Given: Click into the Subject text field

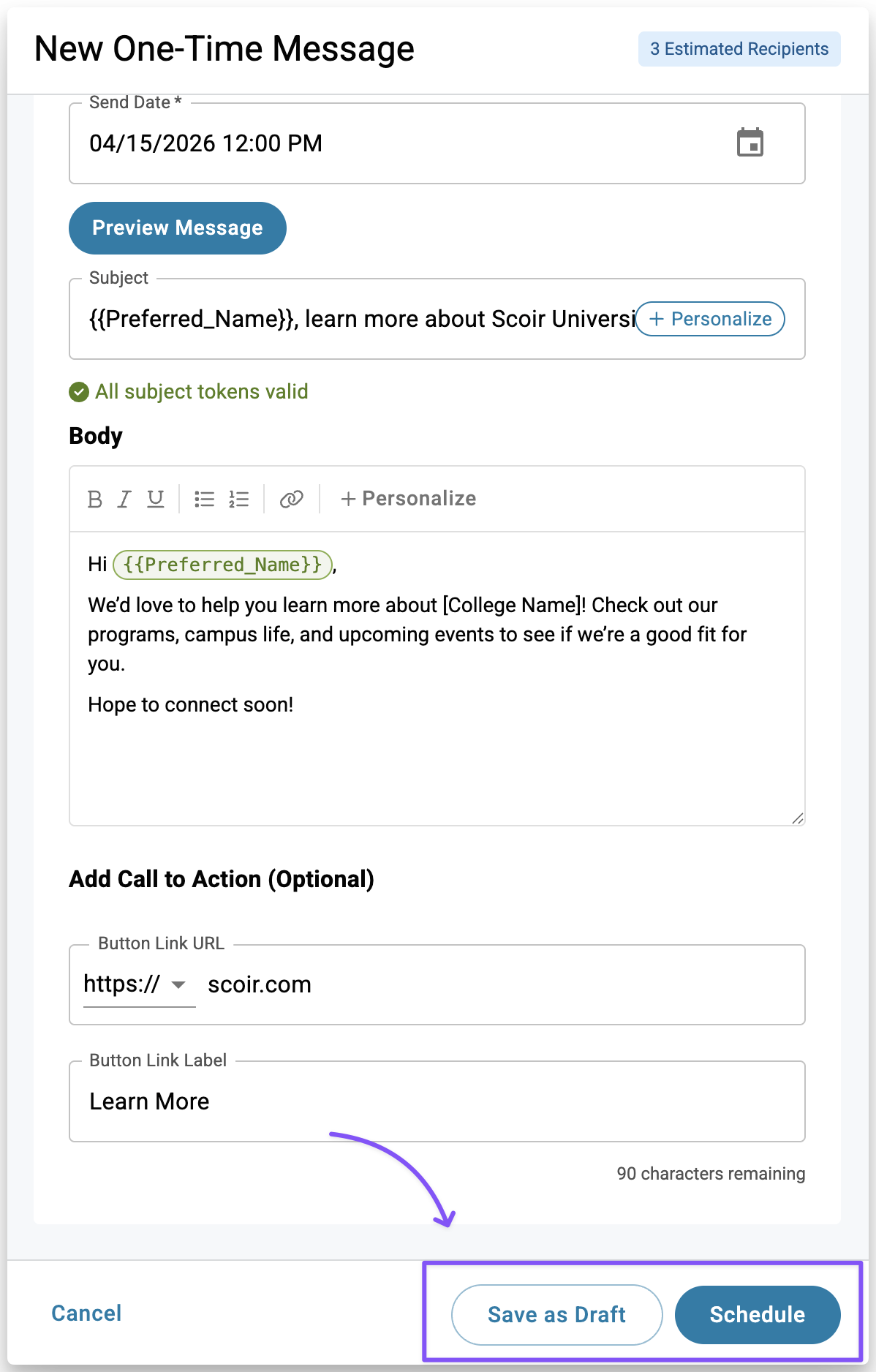Looking at the screenshot, I should pyautogui.click(x=358, y=319).
